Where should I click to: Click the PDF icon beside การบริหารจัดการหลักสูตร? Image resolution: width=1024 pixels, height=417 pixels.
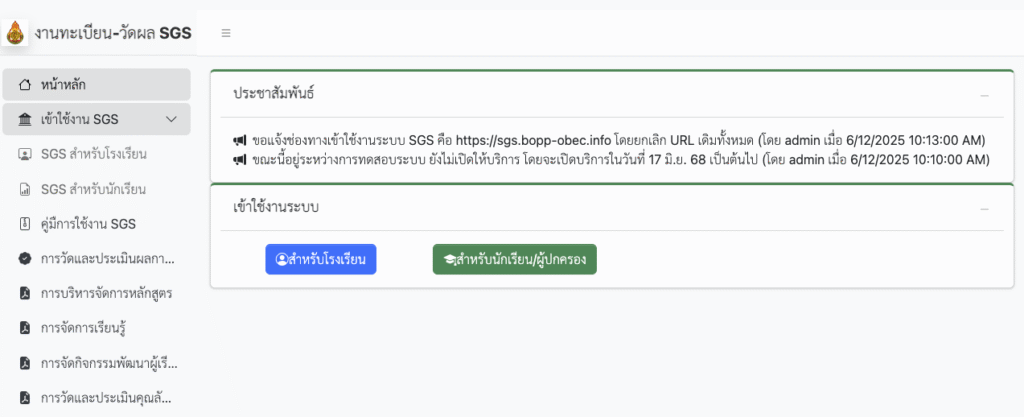tap(25, 293)
